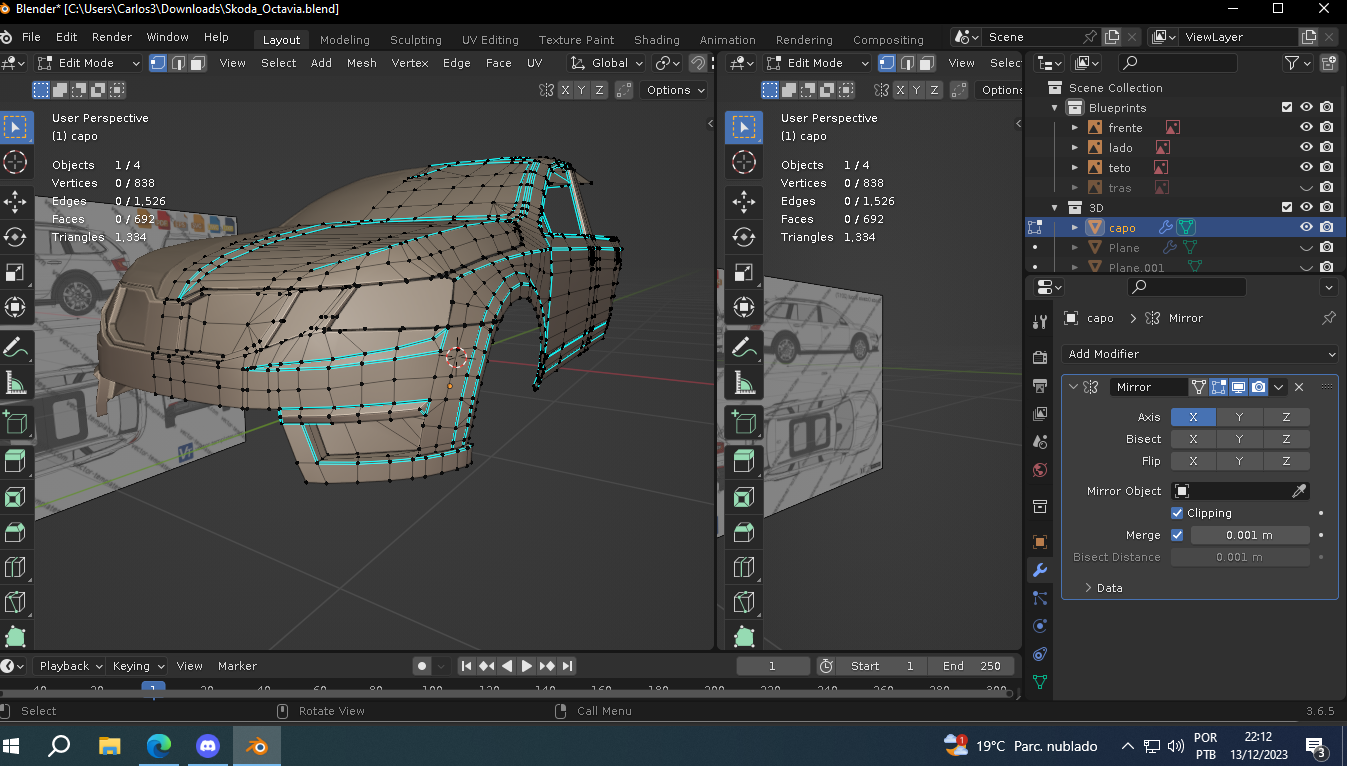Choose the Measure tool in left toolbar
Image resolution: width=1347 pixels, height=766 pixels.
click(x=16, y=383)
